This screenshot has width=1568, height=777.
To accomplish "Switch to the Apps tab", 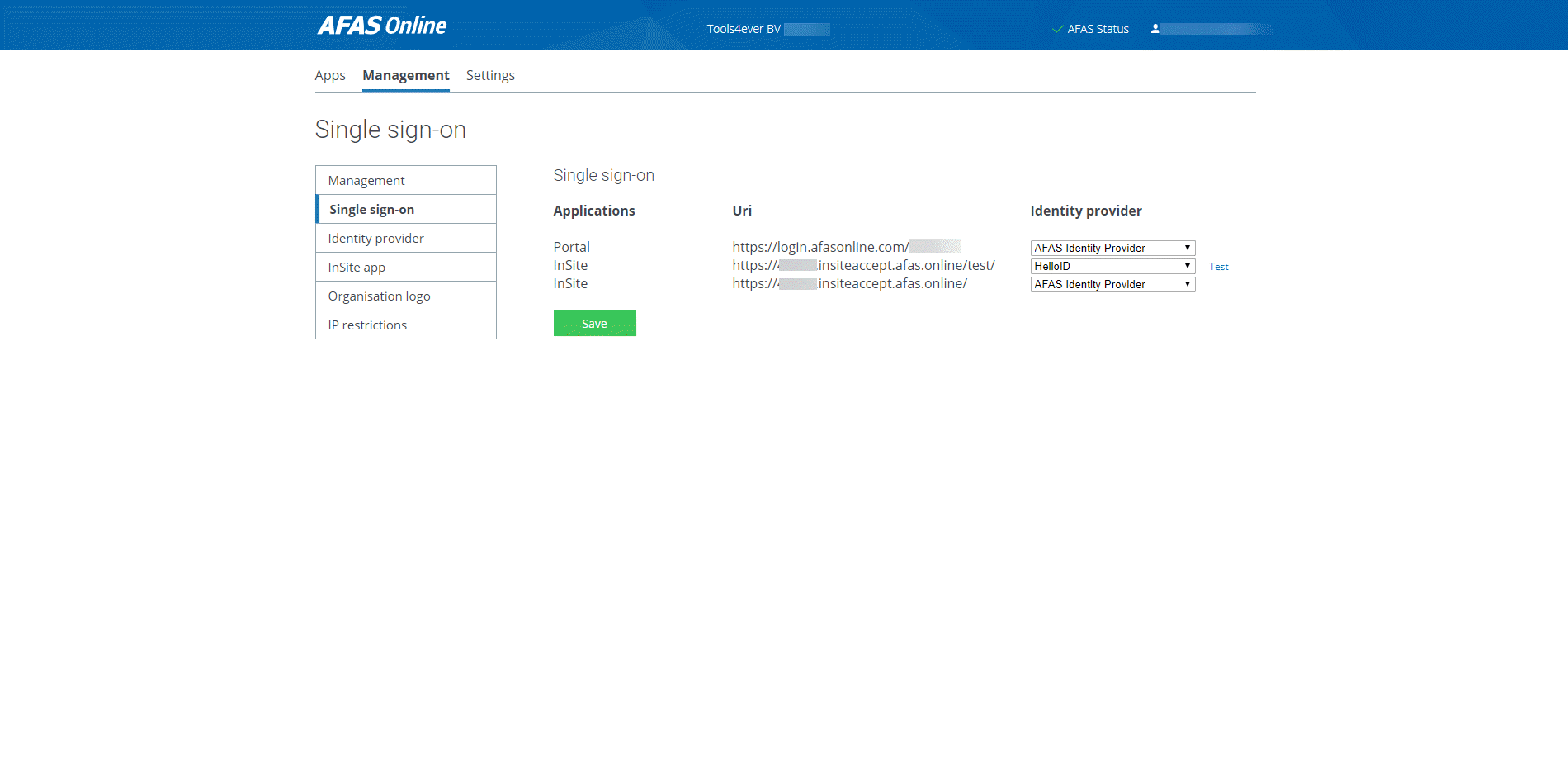I will pyautogui.click(x=330, y=75).
